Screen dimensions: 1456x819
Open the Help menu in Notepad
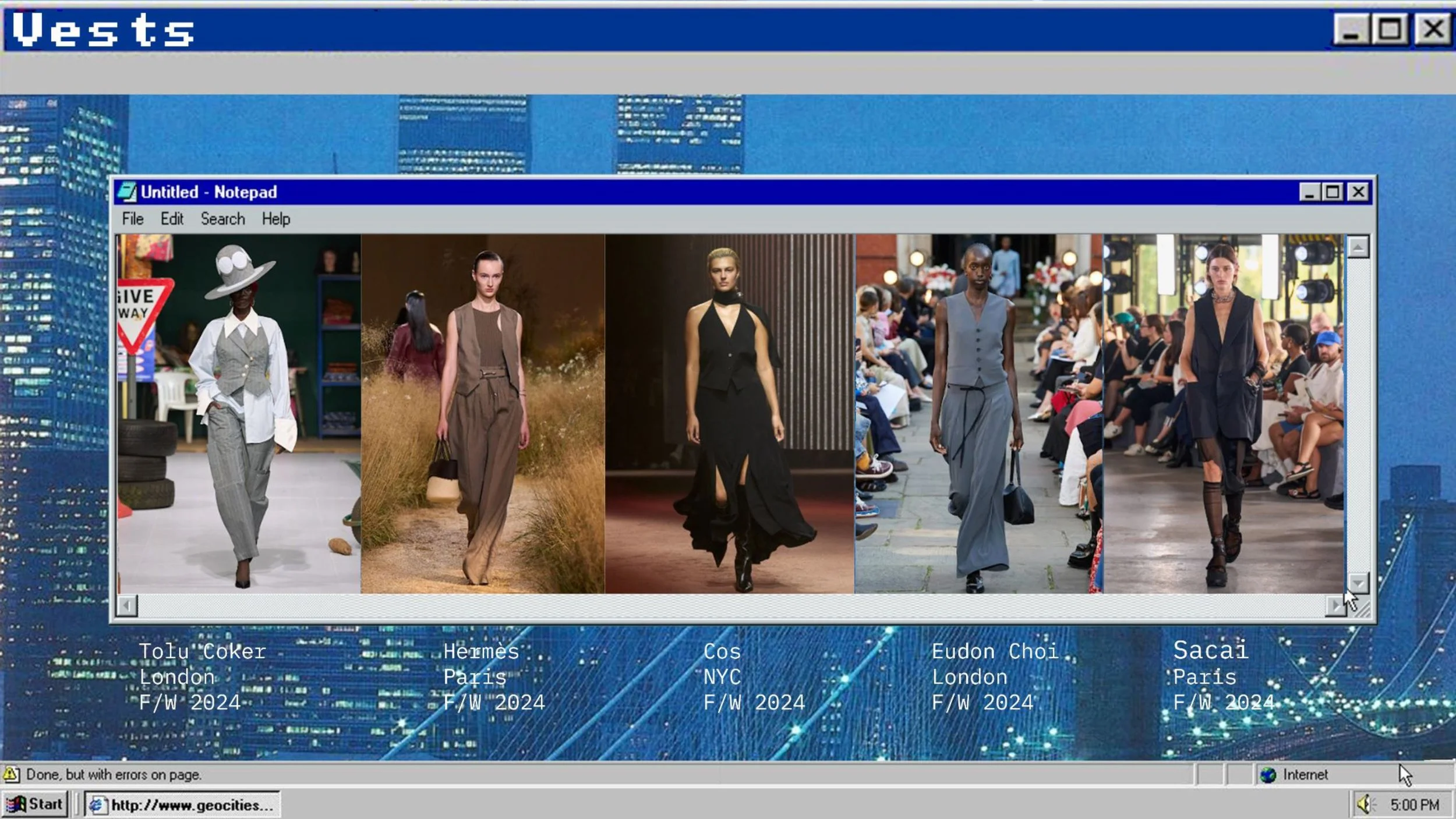tap(275, 219)
